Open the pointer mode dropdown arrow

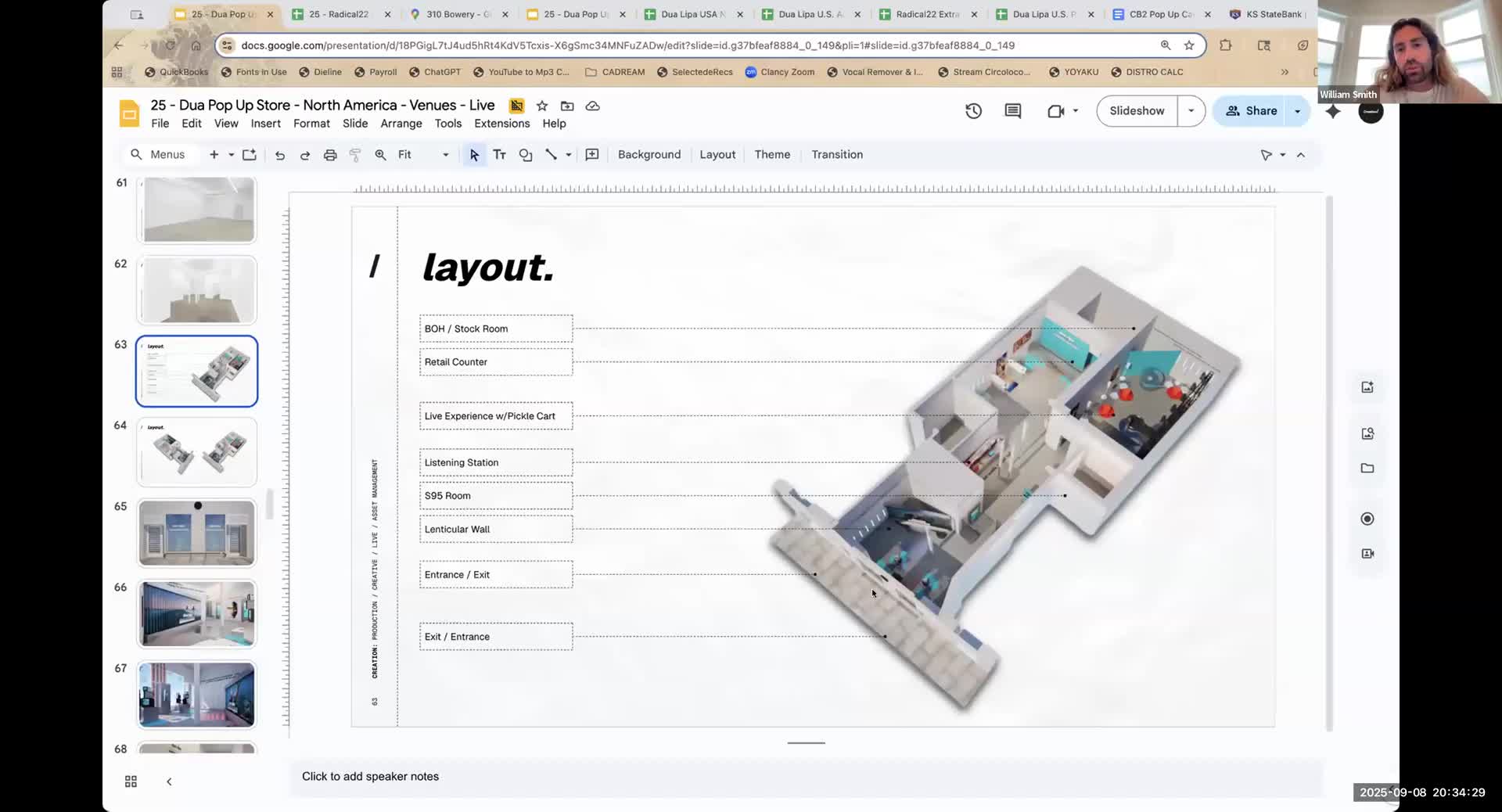tap(1283, 155)
